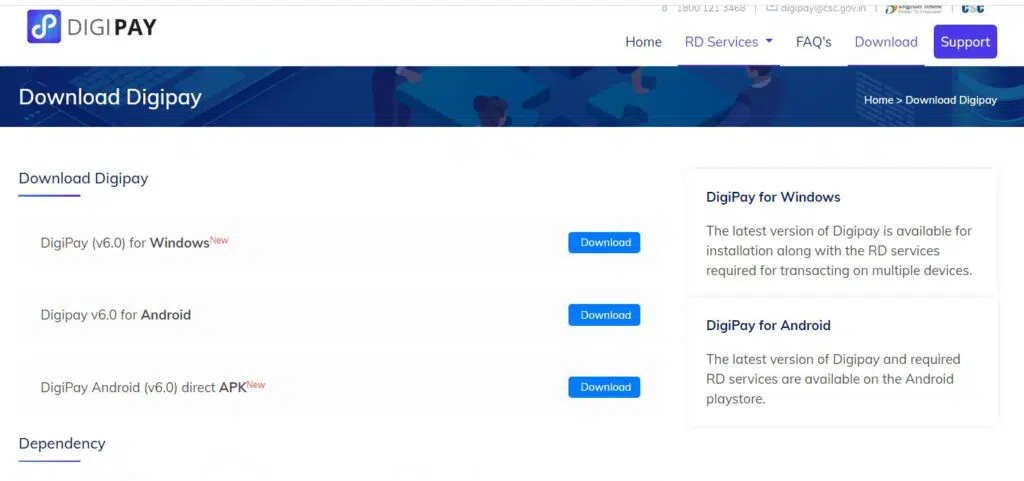The height and width of the screenshot is (481, 1024).
Task: Open the FAQ's page
Action: 814,42
